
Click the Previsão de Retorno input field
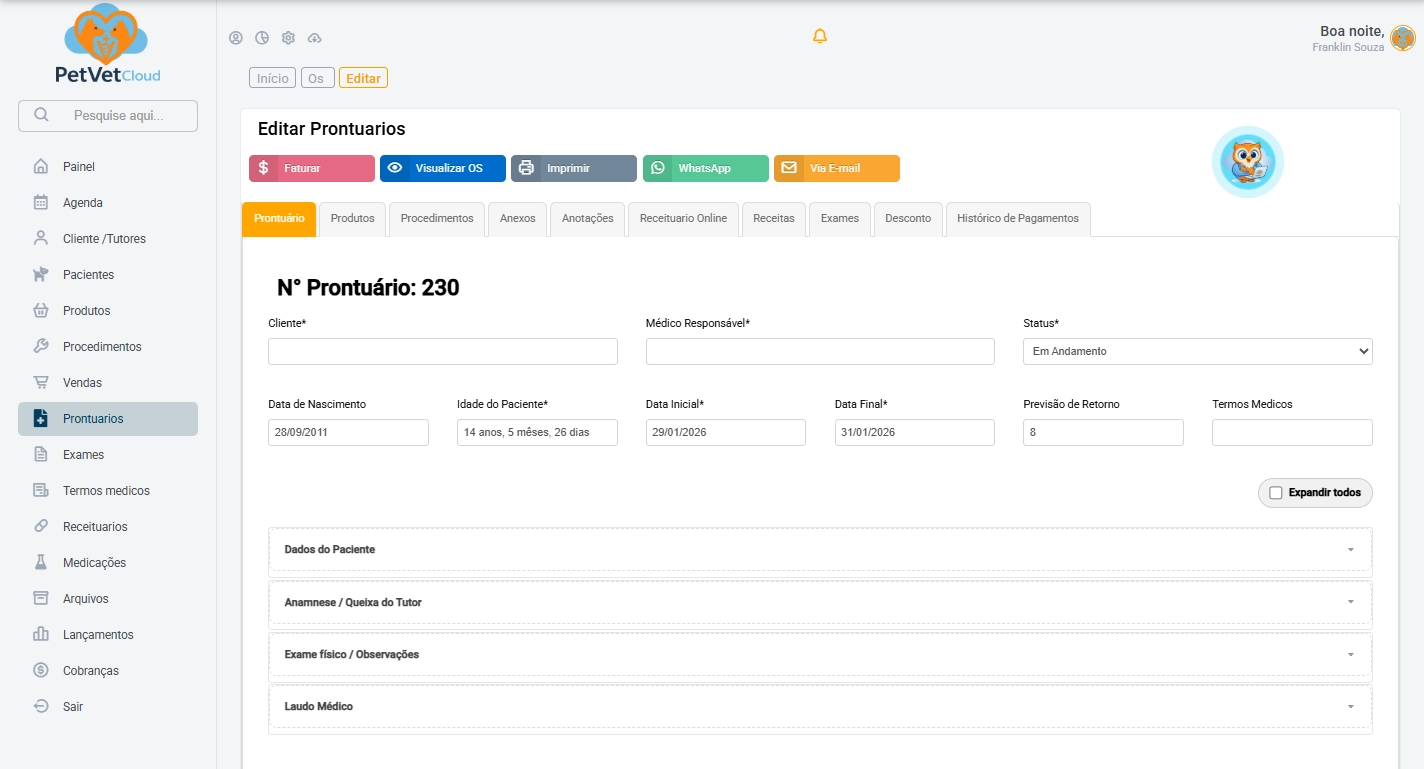tap(1103, 433)
